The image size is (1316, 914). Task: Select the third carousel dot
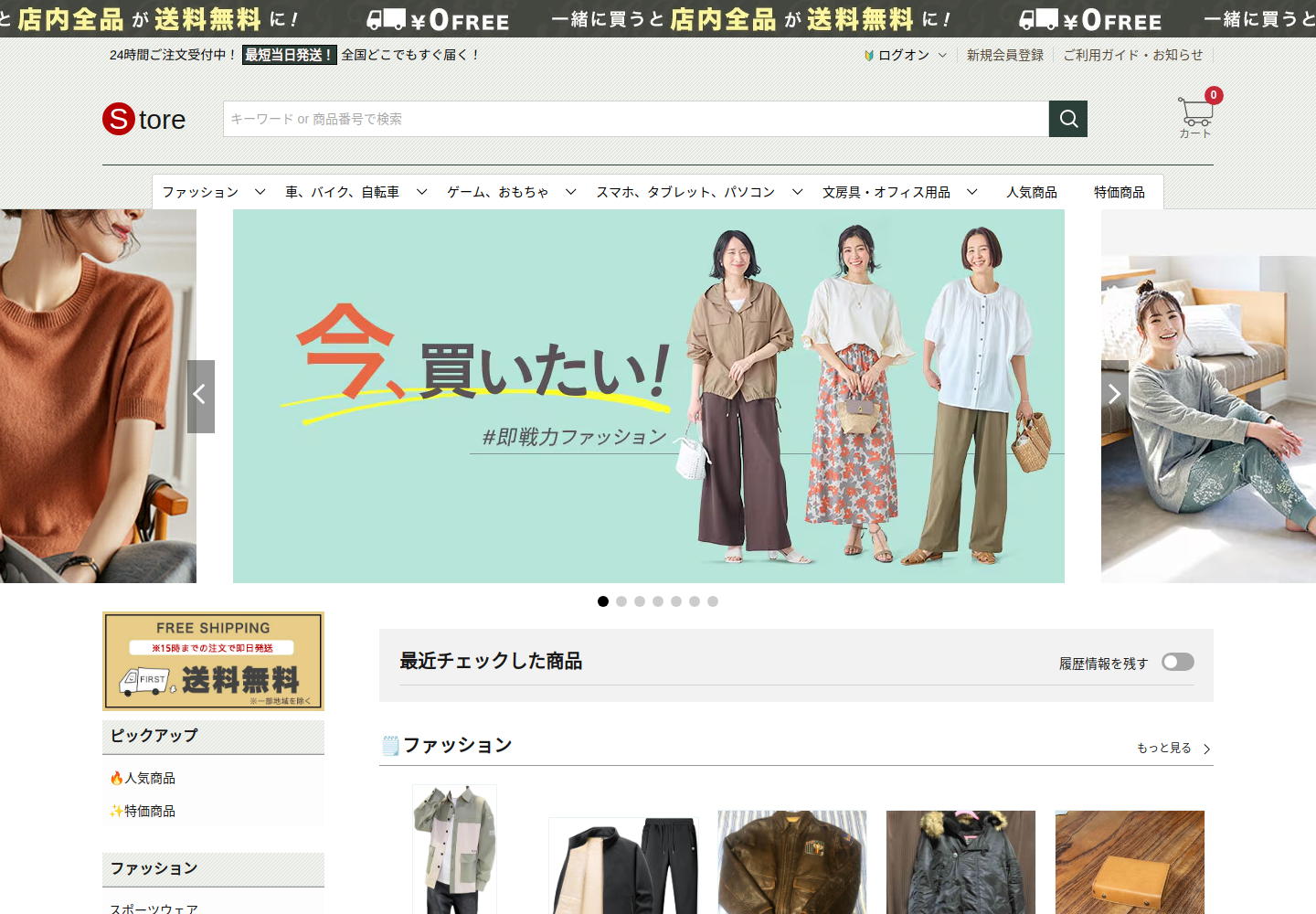pos(640,601)
